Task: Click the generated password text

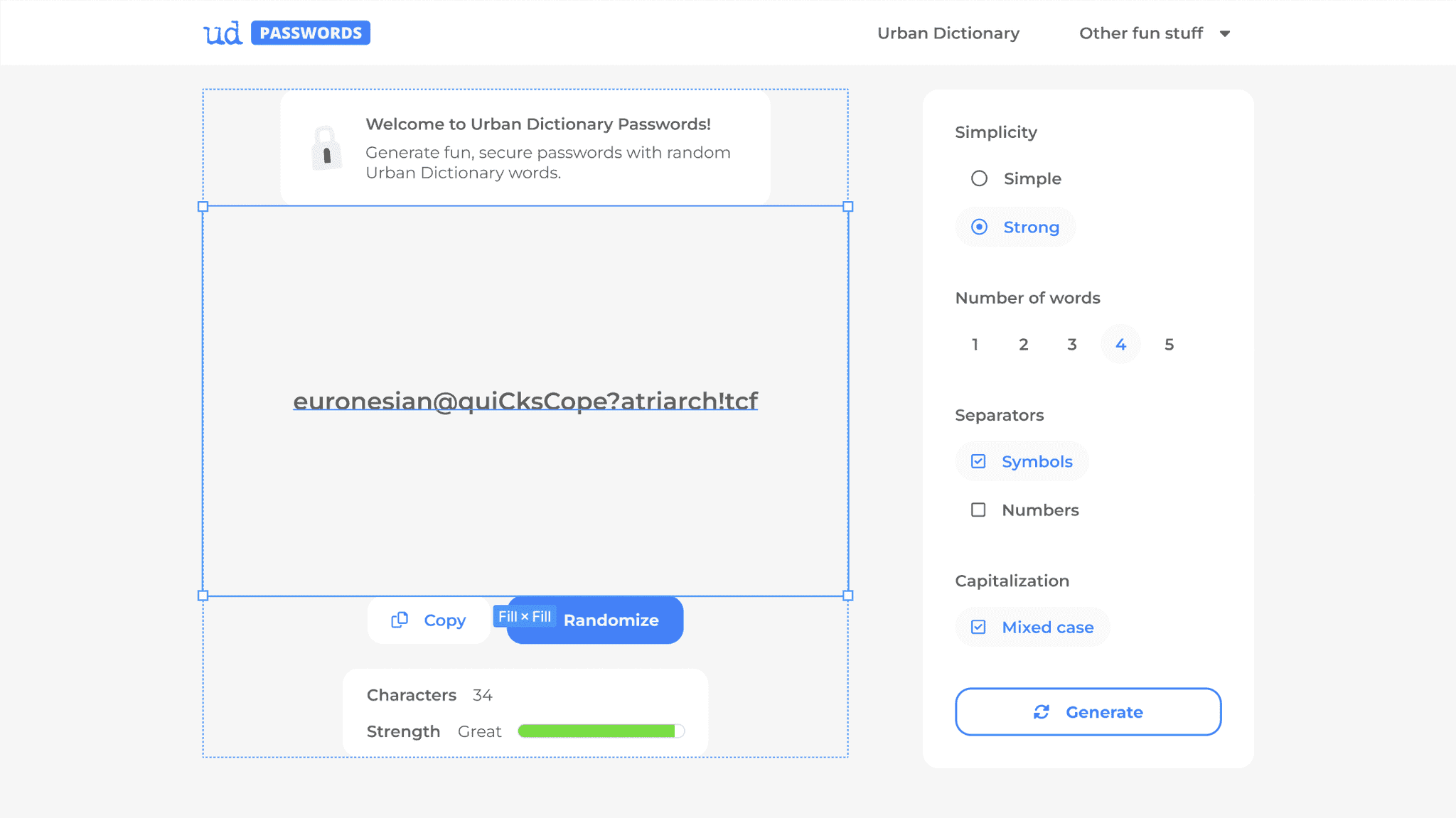Action: coord(525,401)
